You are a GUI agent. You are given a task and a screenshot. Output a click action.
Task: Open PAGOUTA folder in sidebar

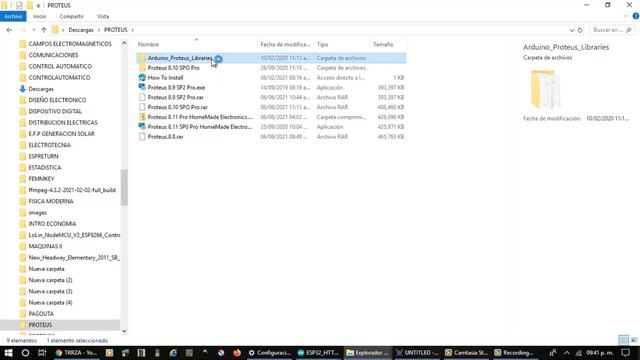coord(41,313)
